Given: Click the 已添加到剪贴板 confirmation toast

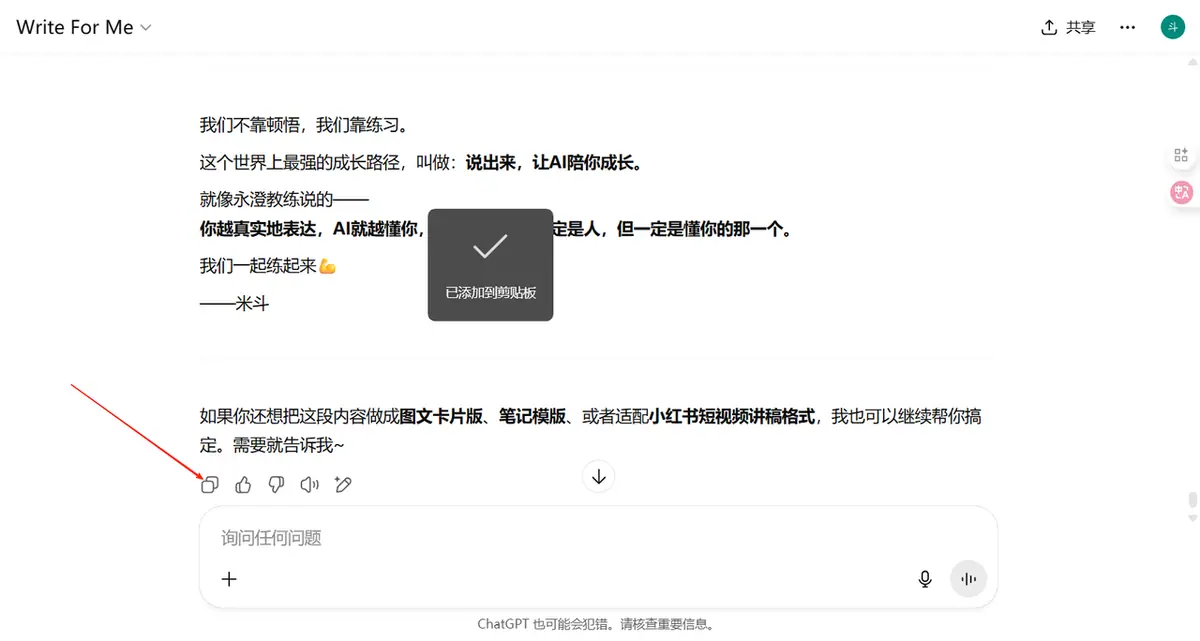Looking at the screenshot, I should pyautogui.click(x=490, y=265).
